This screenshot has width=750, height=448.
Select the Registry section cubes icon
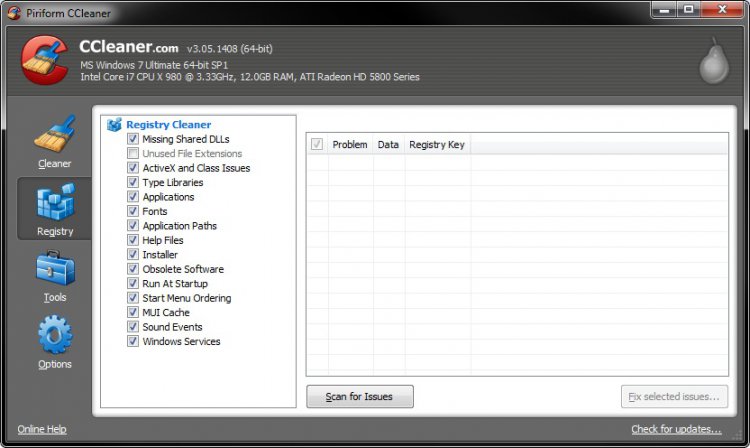(x=55, y=202)
